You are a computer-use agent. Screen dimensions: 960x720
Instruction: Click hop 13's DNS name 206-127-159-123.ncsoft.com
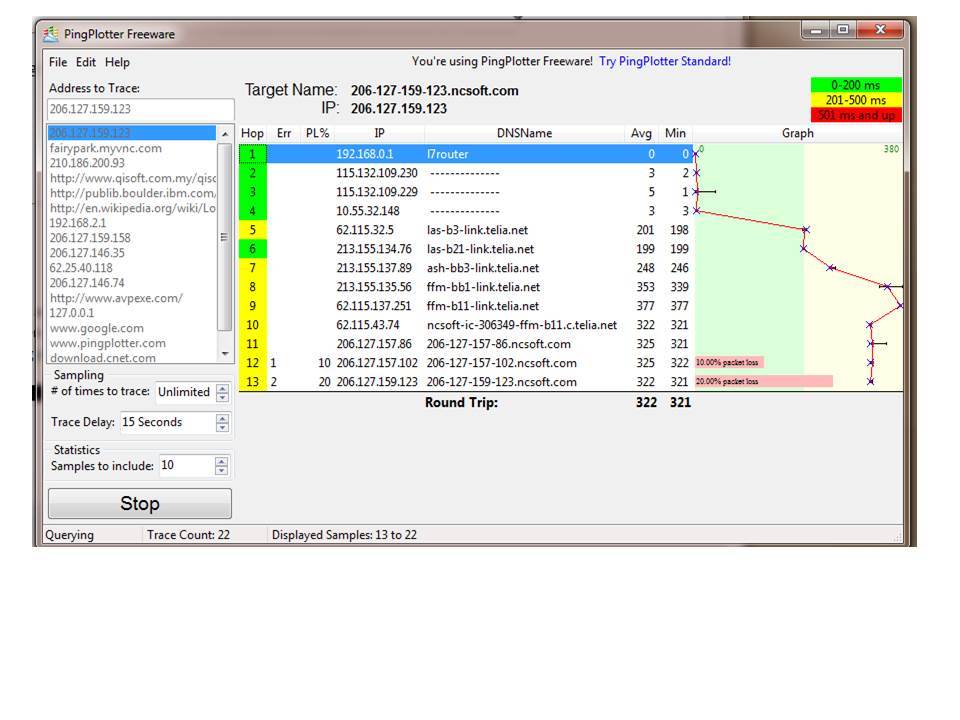501,382
